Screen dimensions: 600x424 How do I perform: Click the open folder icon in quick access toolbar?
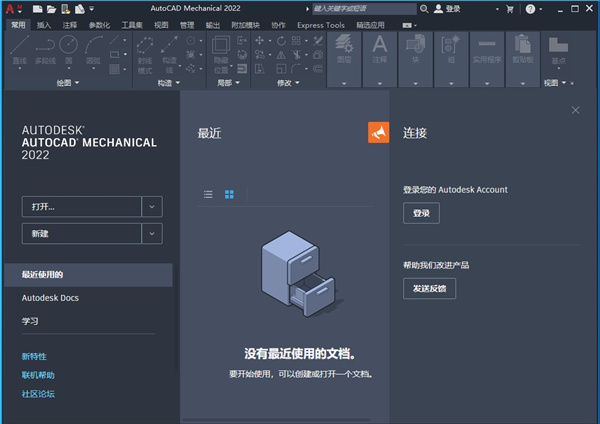click(x=51, y=9)
